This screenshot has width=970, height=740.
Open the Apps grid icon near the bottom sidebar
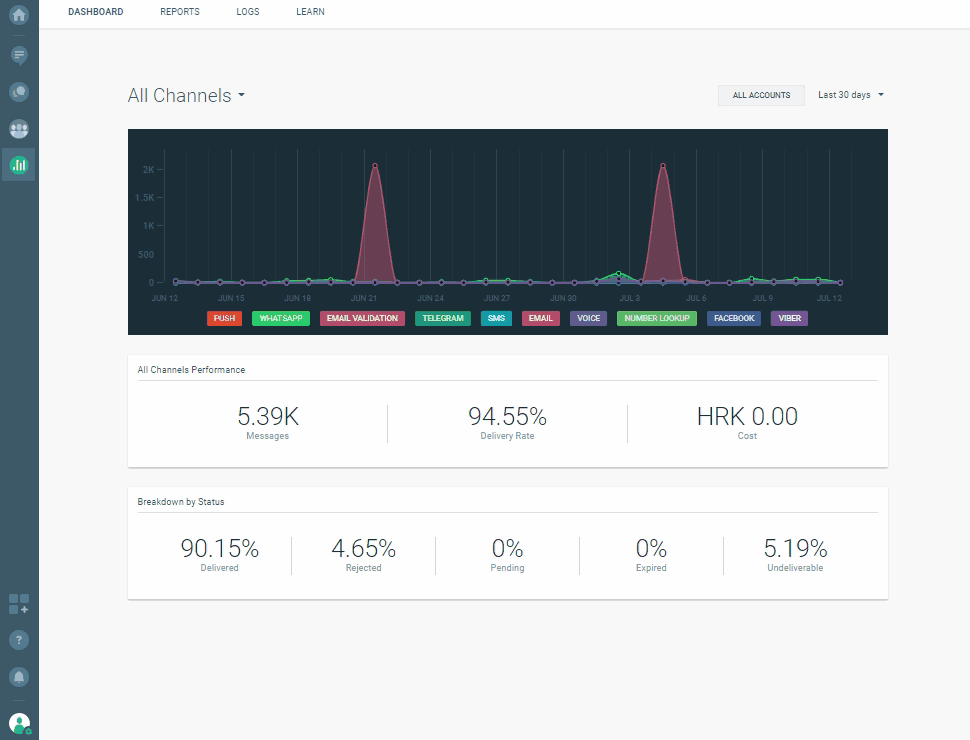click(16, 603)
